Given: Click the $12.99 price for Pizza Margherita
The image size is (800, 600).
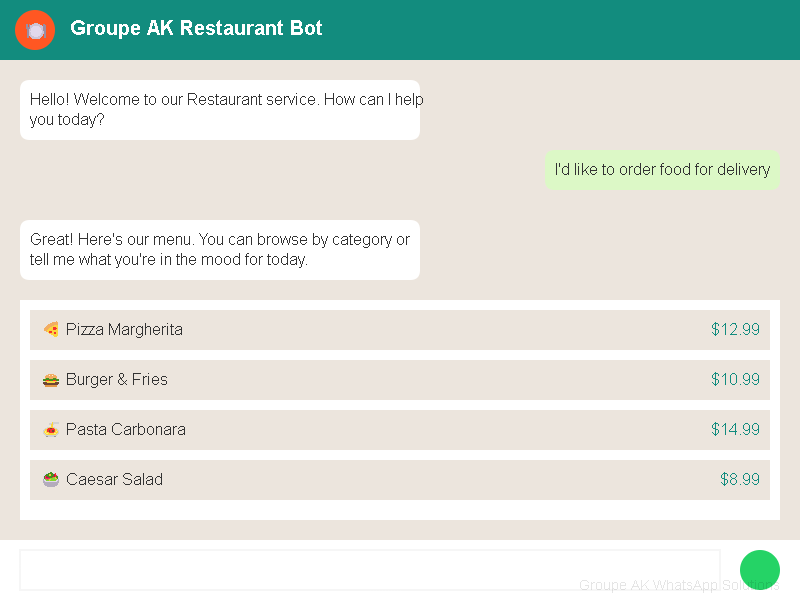Looking at the screenshot, I should [x=735, y=329].
